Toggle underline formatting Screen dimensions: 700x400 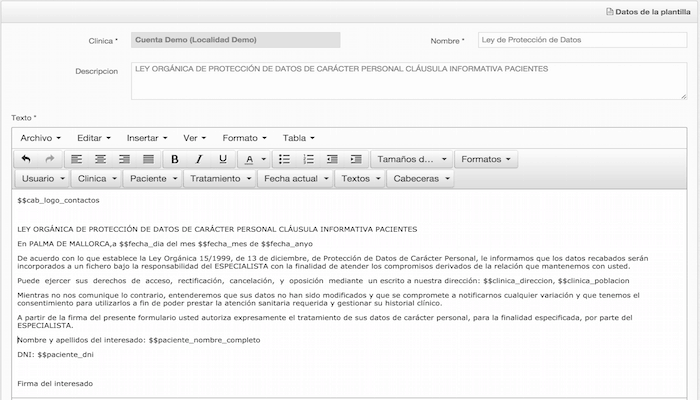223,159
